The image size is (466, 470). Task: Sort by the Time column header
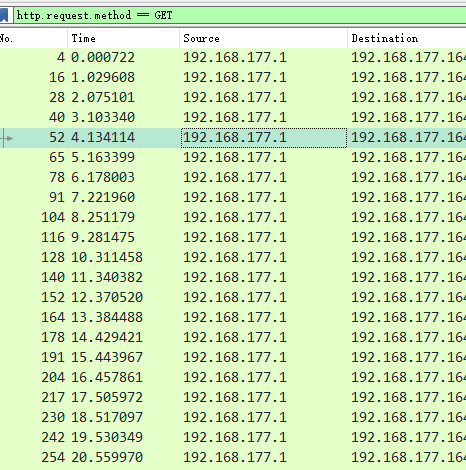coord(123,38)
